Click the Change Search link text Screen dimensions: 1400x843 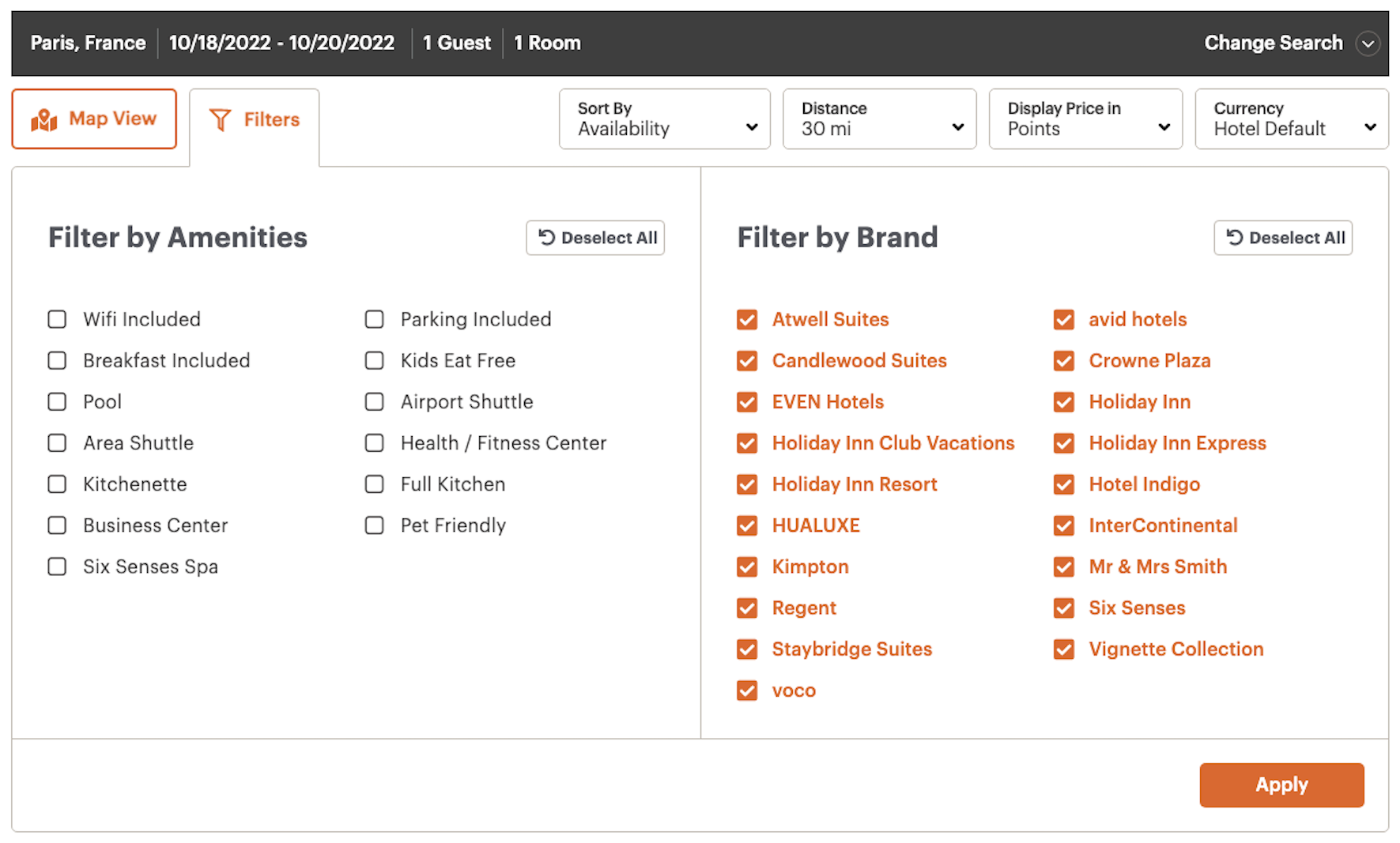(x=1273, y=43)
